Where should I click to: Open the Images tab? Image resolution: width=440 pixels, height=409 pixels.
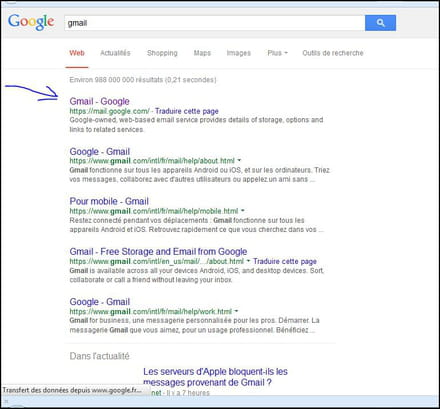[239, 53]
